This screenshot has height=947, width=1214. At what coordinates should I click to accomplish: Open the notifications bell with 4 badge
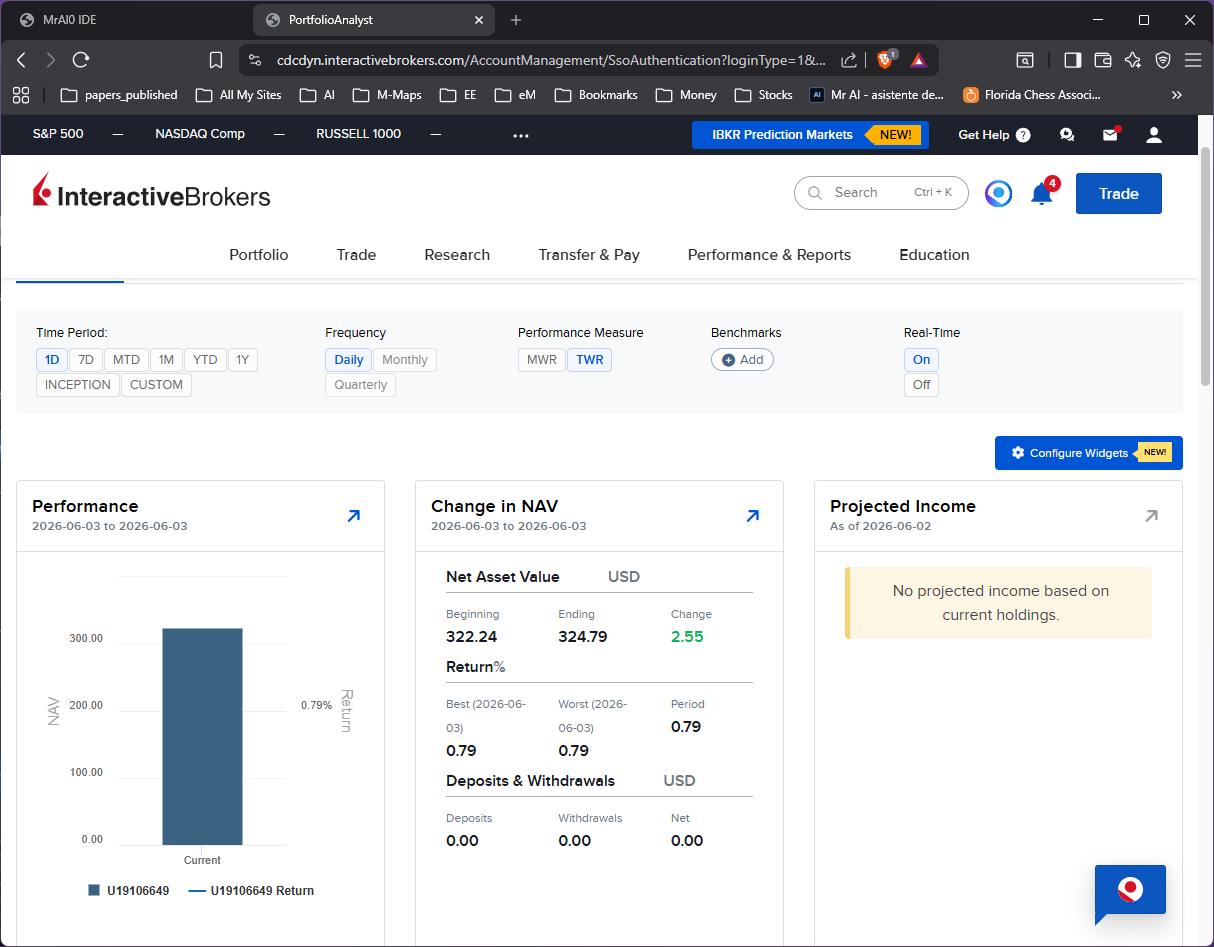1043,192
